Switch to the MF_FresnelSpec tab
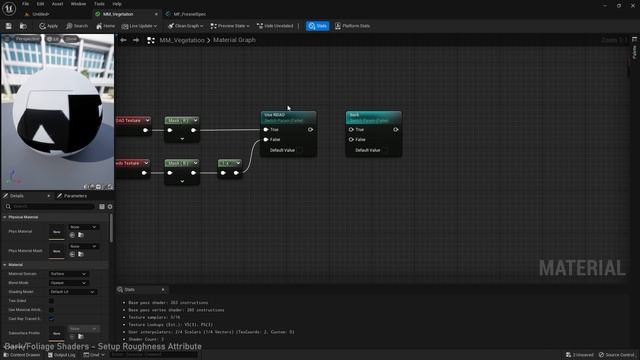This screenshot has width=640, height=360. coord(189,14)
